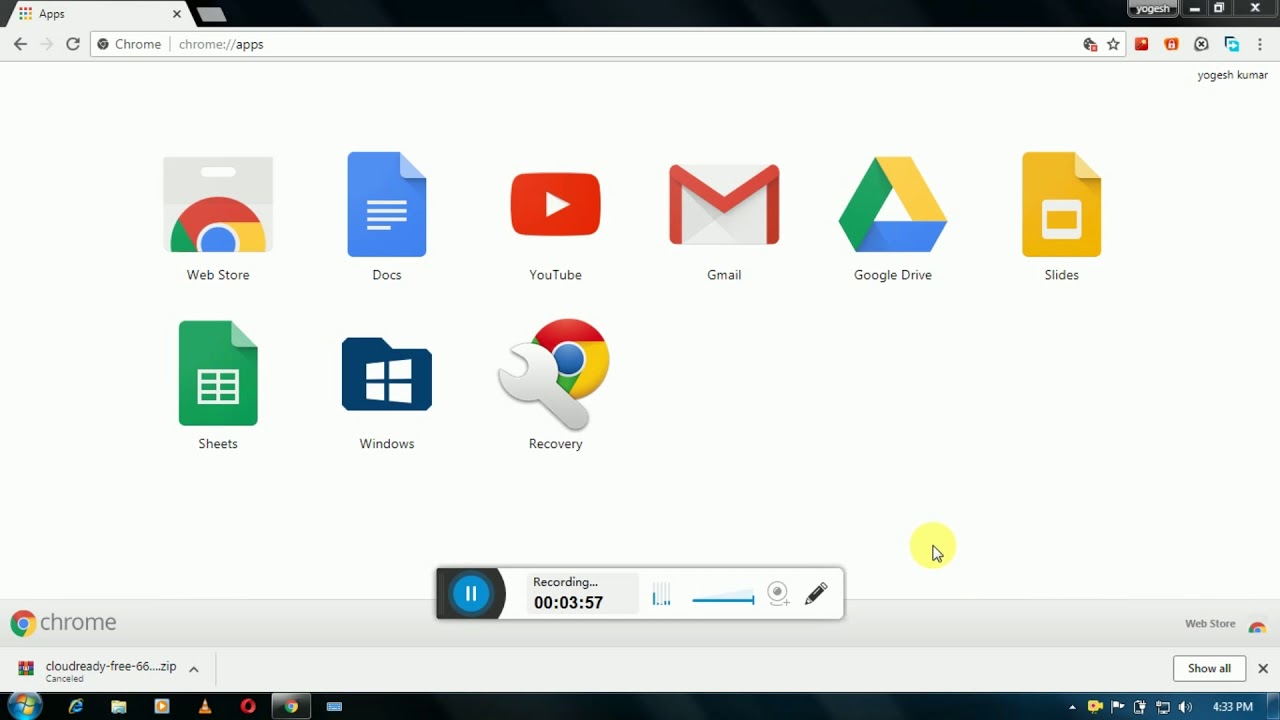1280x720 pixels.
Task: Click the yellow recorder tray icon
Action: click(1095, 706)
